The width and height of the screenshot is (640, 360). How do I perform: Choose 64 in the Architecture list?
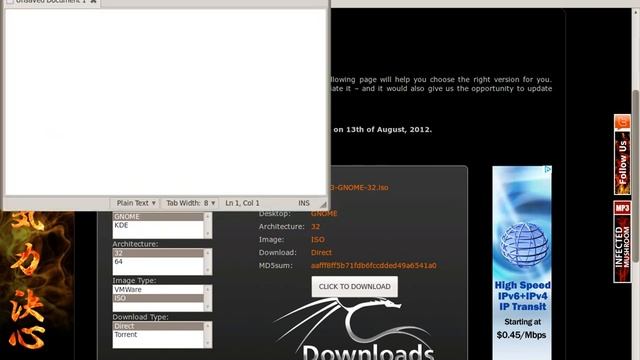pos(158,262)
